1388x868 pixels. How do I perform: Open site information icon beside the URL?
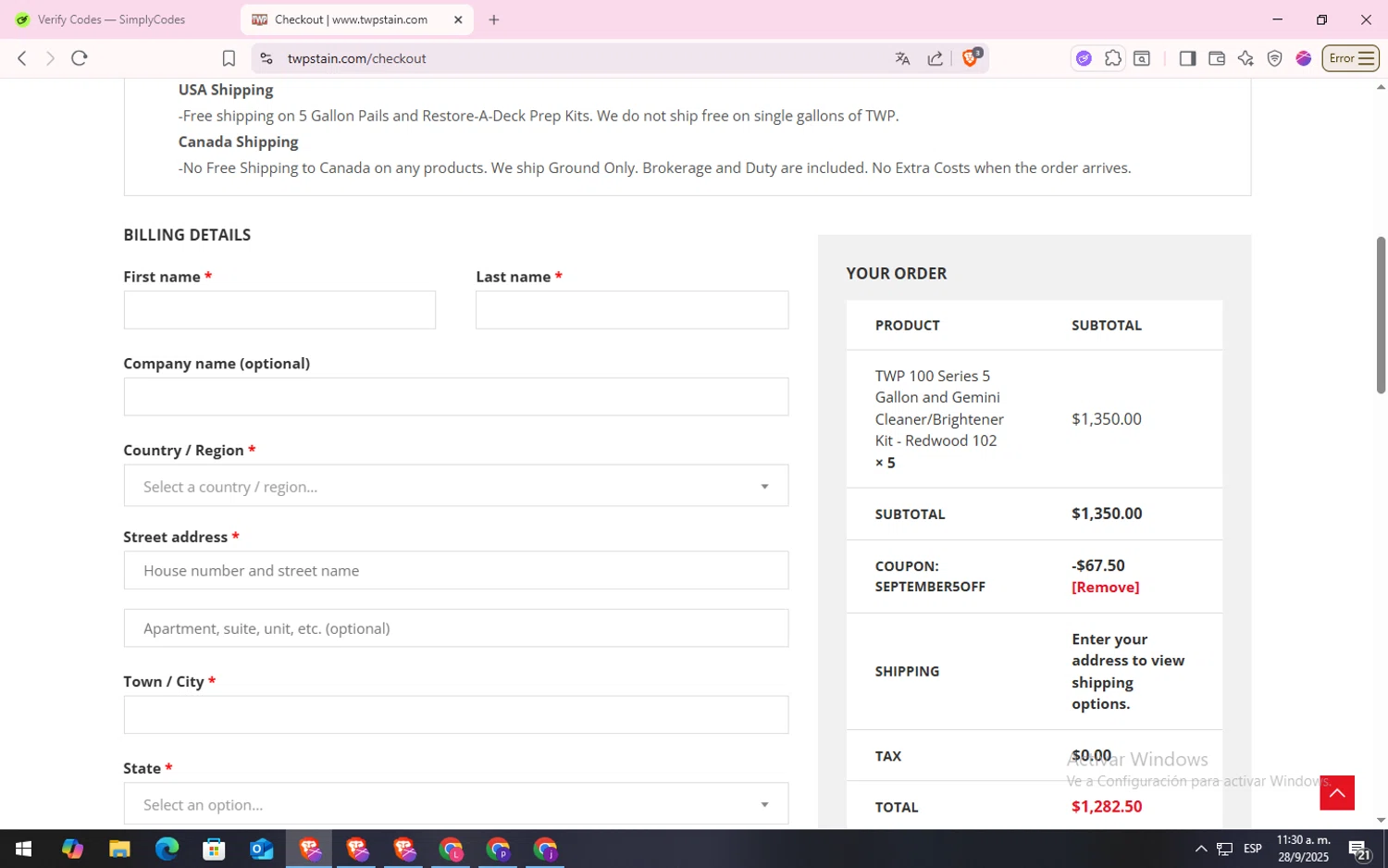click(x=266, y=58)
